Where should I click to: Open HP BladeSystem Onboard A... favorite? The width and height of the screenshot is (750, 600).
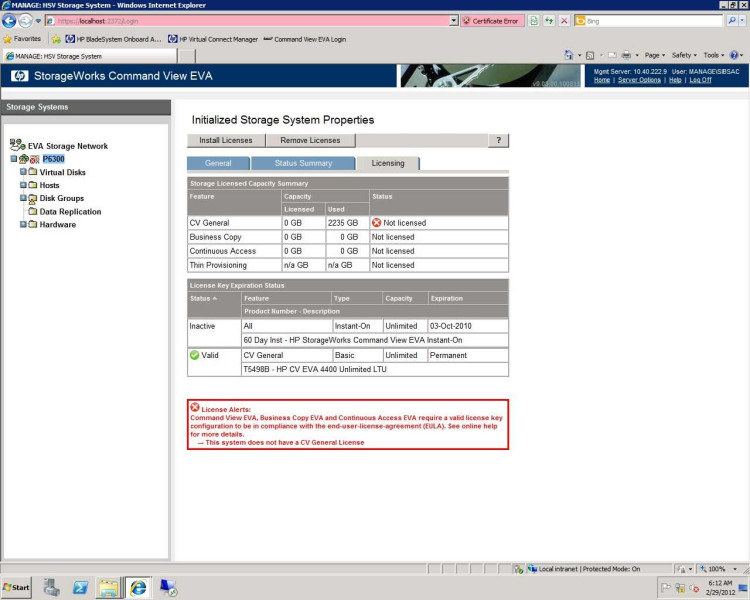tap(113, 39)
